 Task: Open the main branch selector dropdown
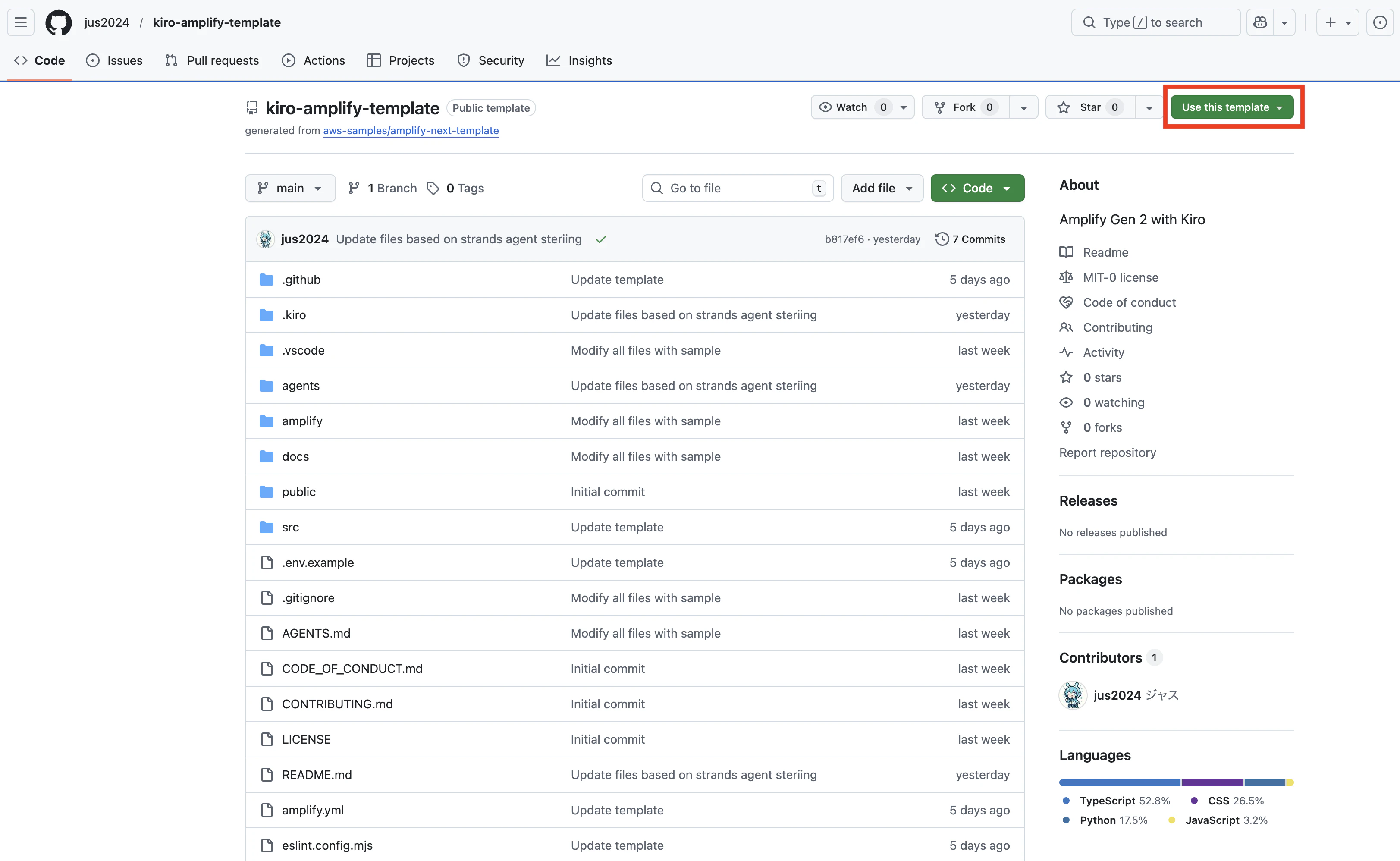[290, 188]
